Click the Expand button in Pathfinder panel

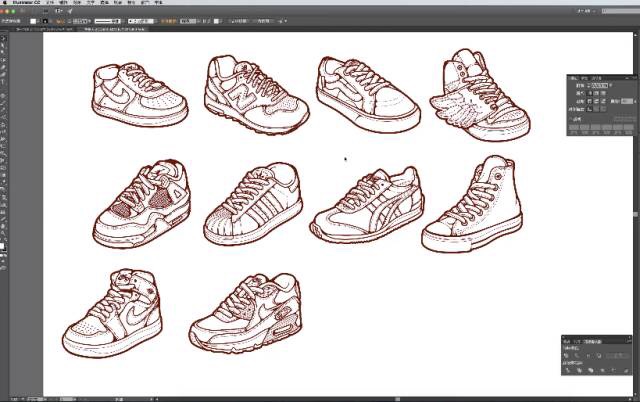[617, 356]
